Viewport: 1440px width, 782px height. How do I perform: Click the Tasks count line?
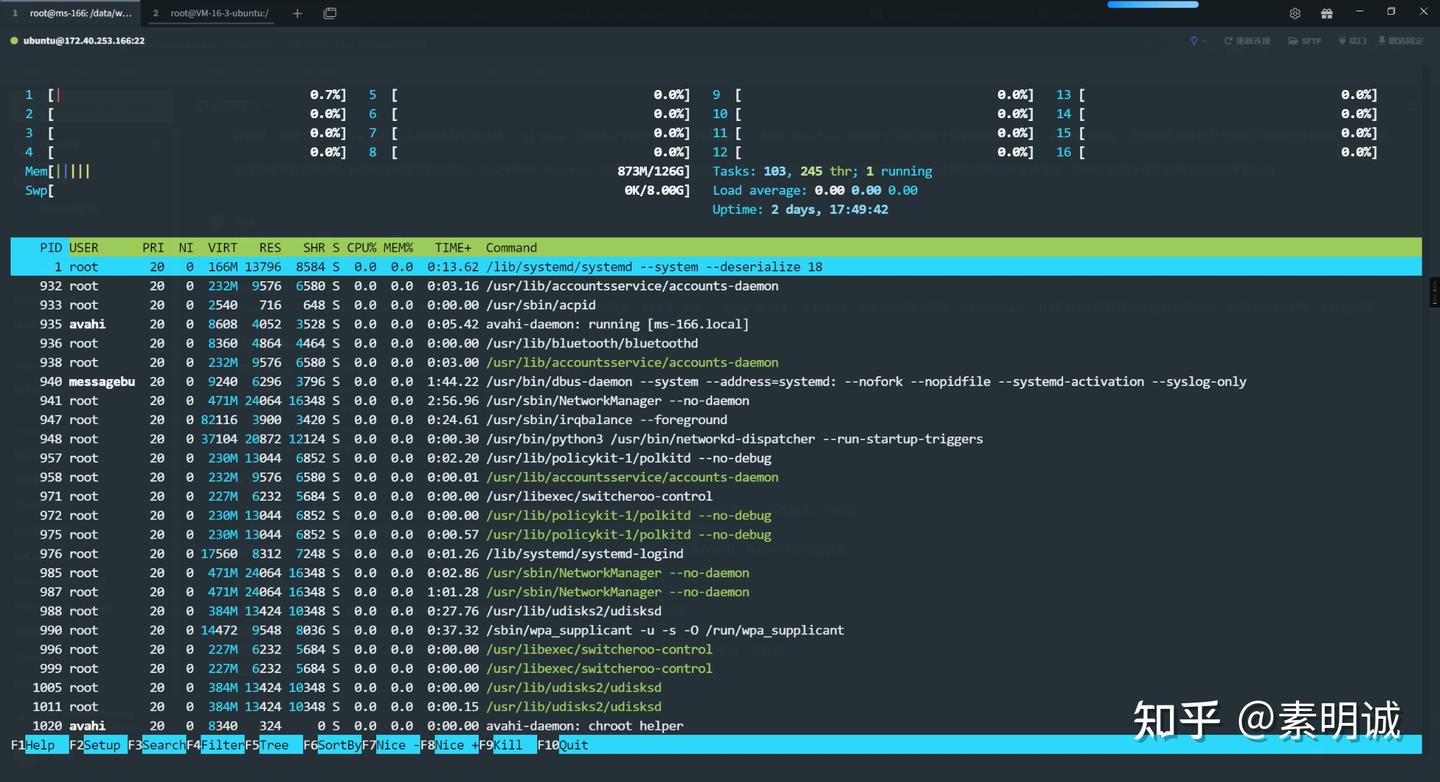pyautogui.click(x=822, y=171)
